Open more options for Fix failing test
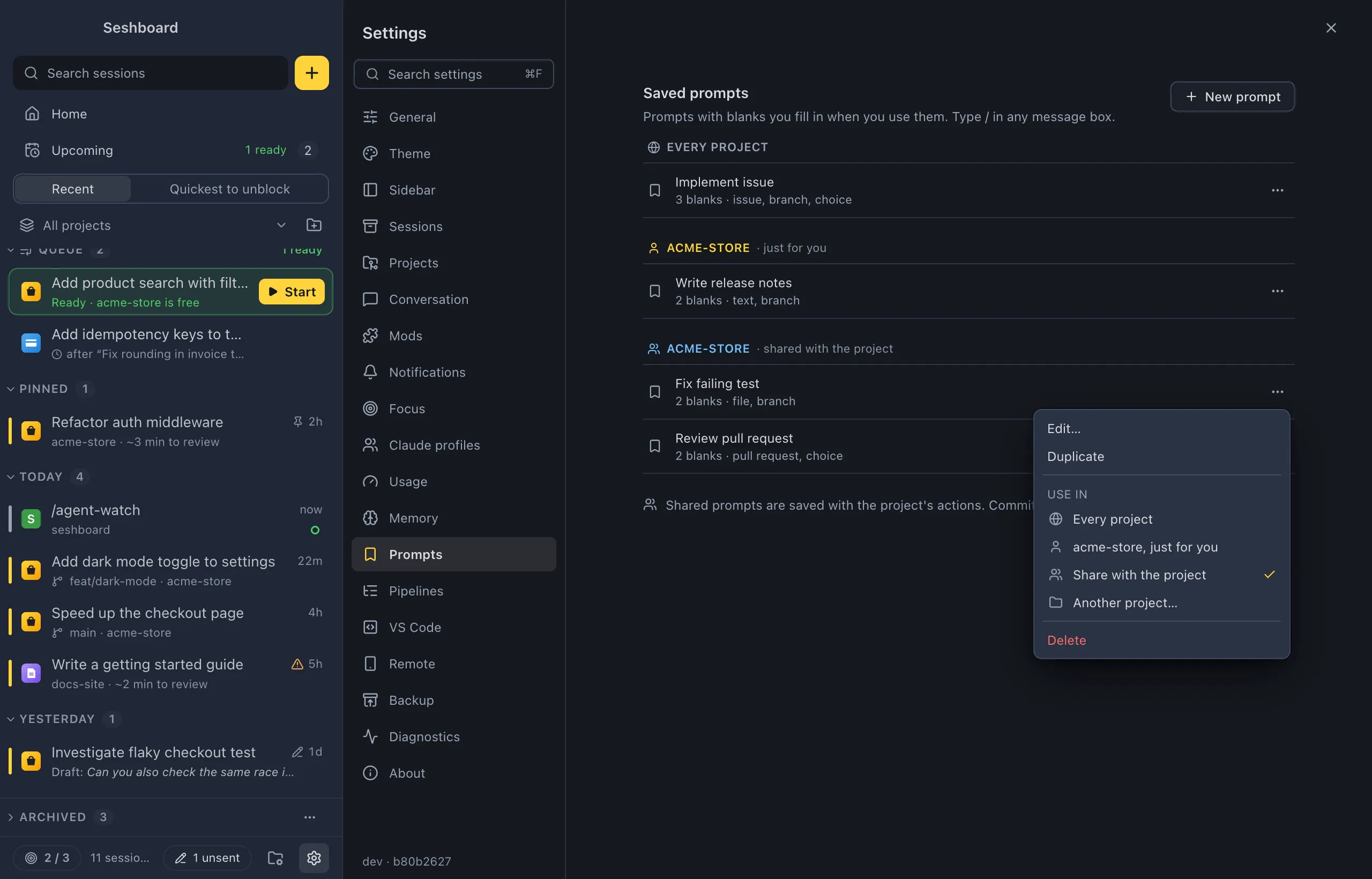Screen dimensions: 1372x879 [1277, 392]
